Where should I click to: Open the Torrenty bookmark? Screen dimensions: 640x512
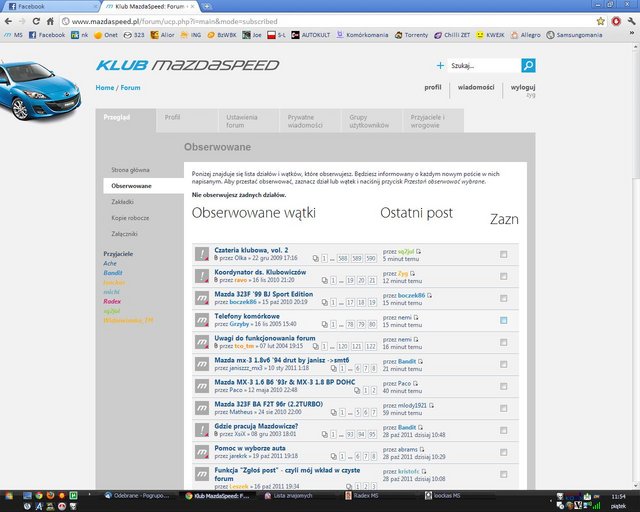(x=411, y=35)
